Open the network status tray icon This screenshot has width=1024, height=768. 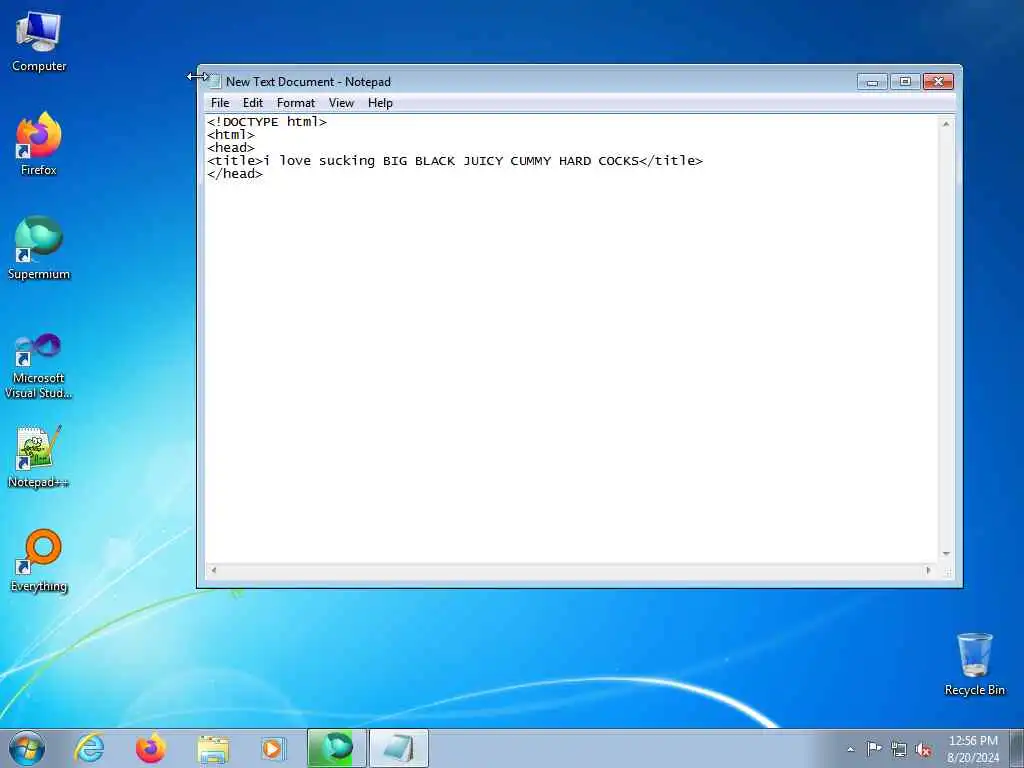click(899, 749)
